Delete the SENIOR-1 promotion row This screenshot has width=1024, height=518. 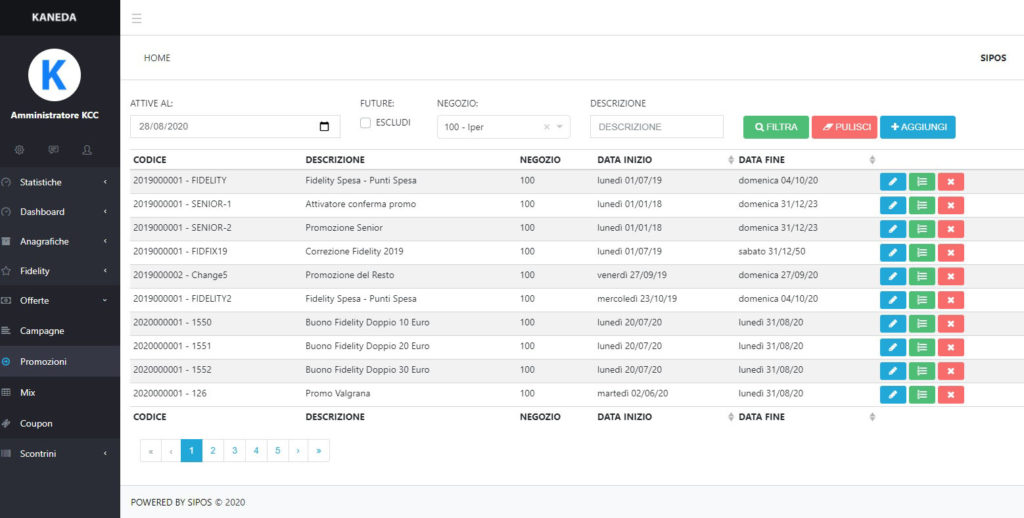click(x=951, y=205)
